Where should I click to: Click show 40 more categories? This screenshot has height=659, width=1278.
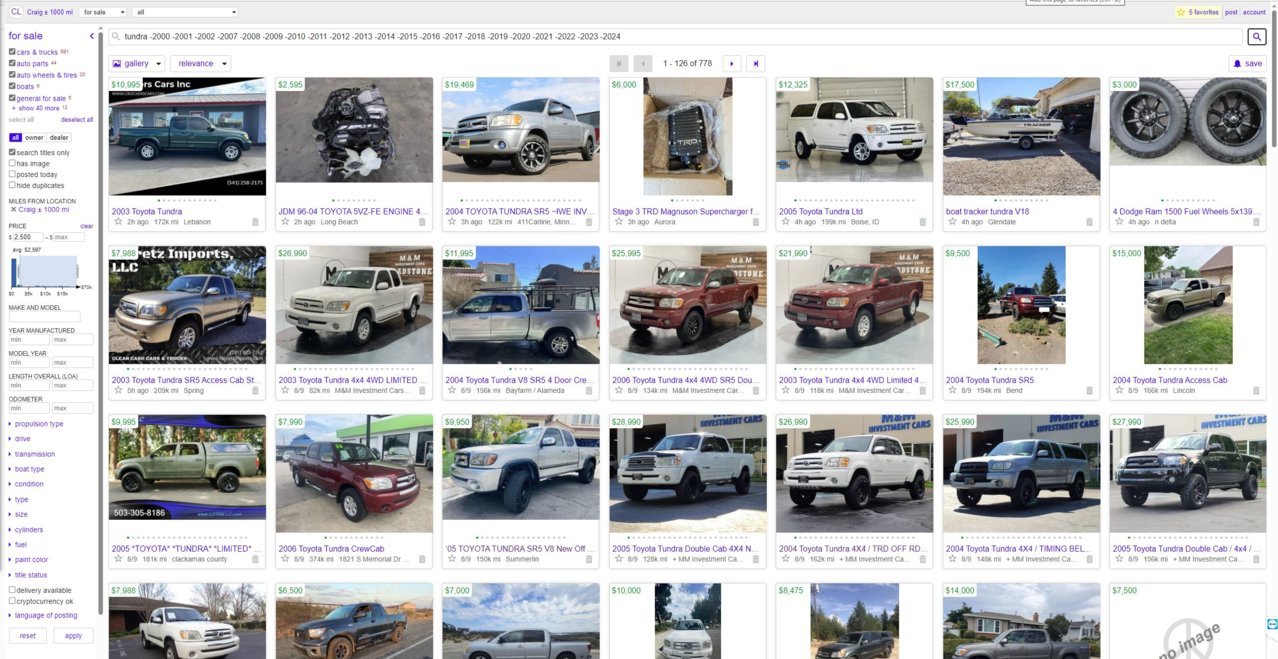pos(40,108)
